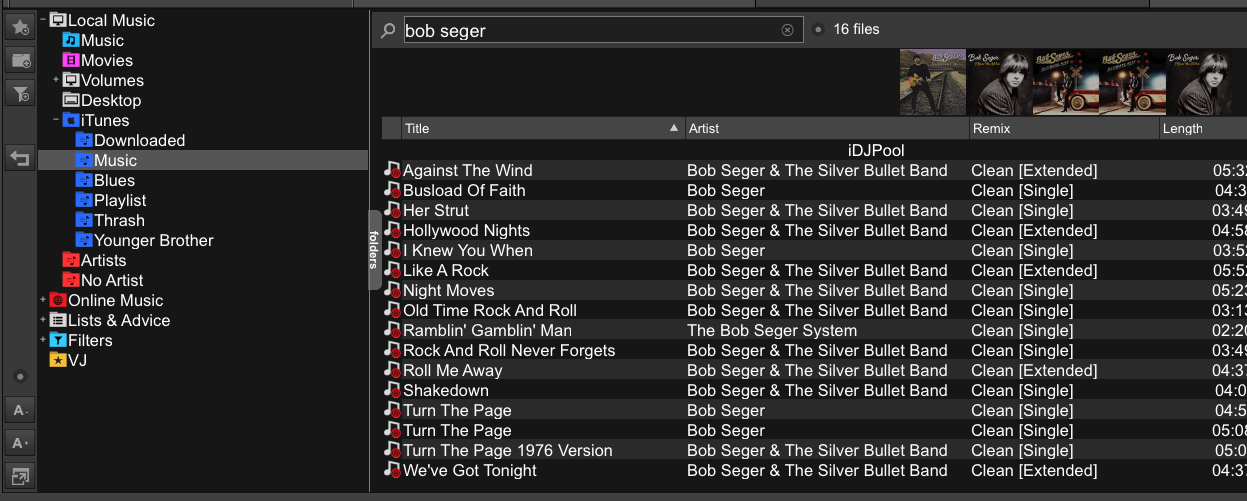Screen dimensions: 1247x501
Task: Clear the search with the X button
Action: coord(787,30)
